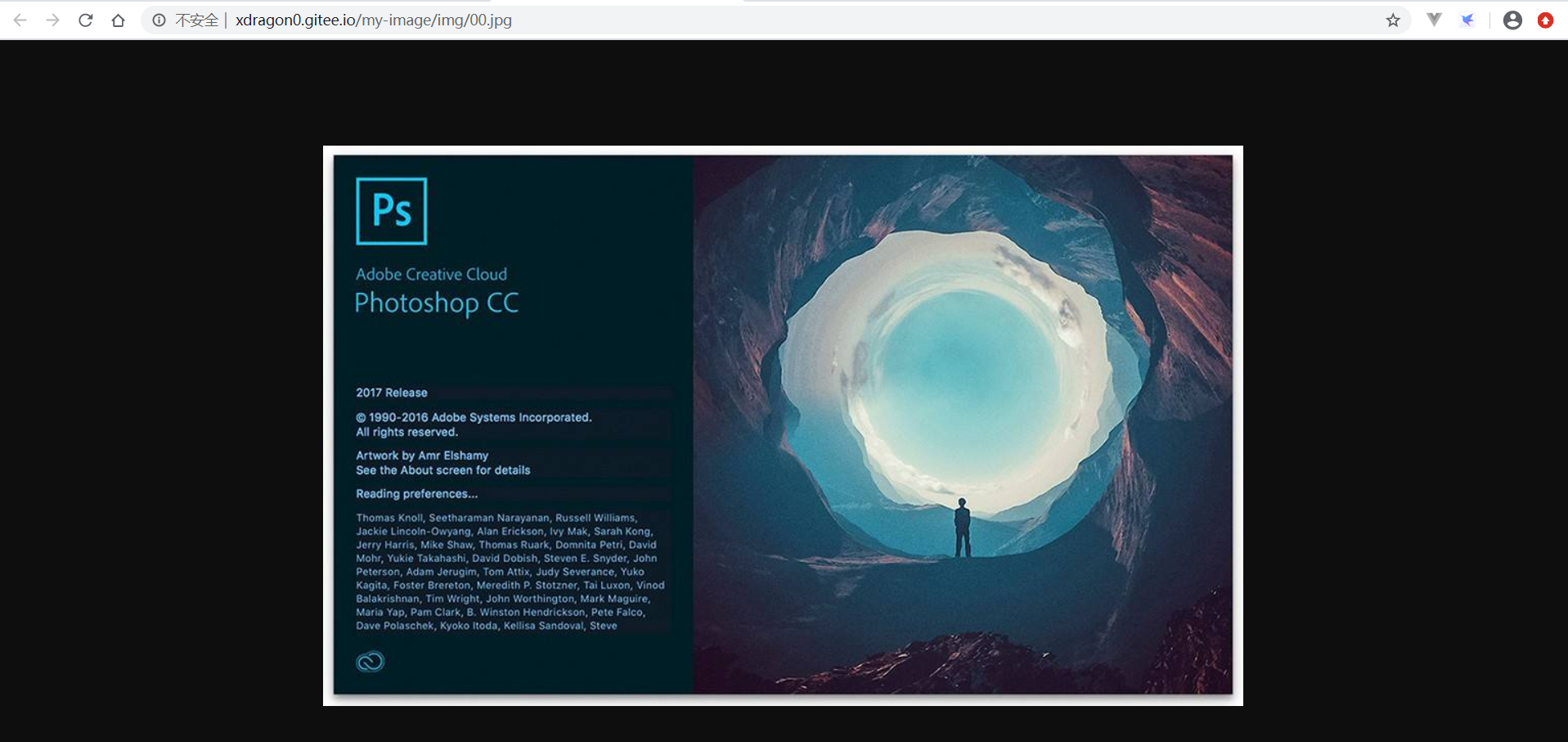Click the Photoshop splash image
This screenshot has width=1568, height=742.
click(783, 425)
